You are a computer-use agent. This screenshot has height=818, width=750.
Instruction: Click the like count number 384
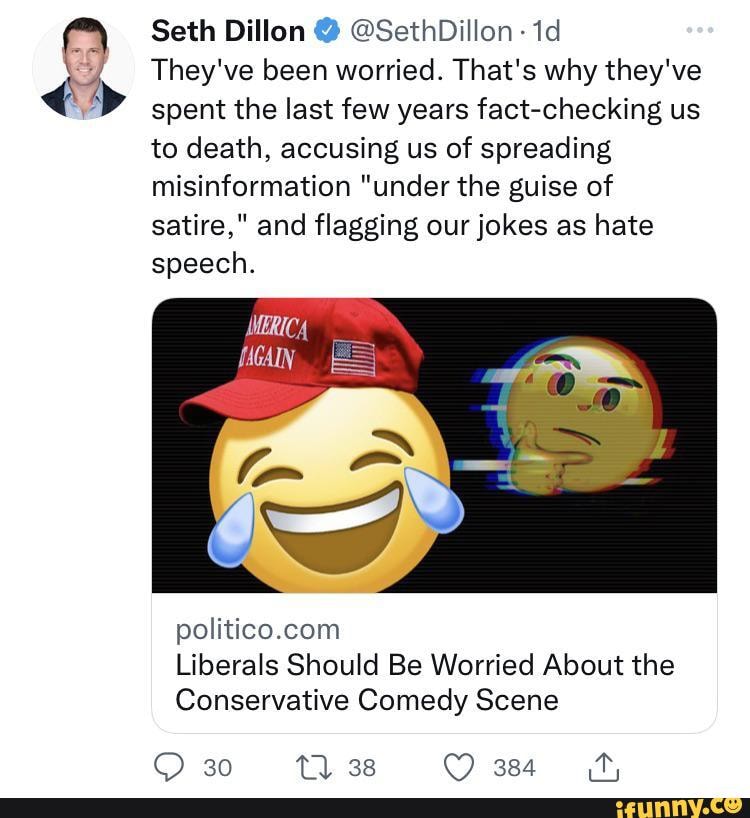tap(514, 767)
